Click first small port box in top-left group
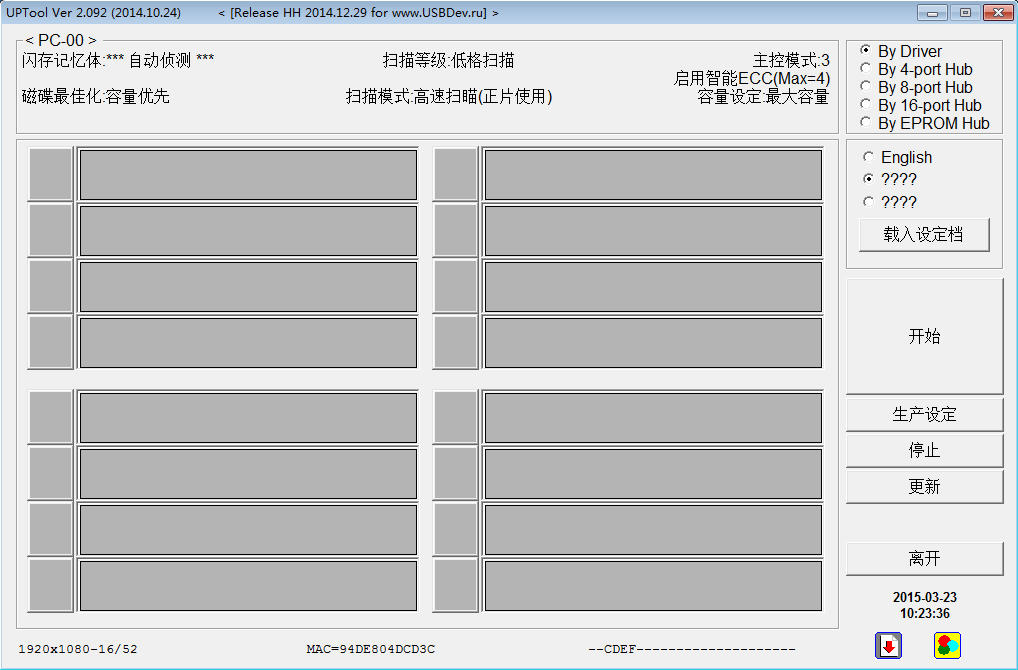This screenshot has height=670, width=1018. (50, 174)
